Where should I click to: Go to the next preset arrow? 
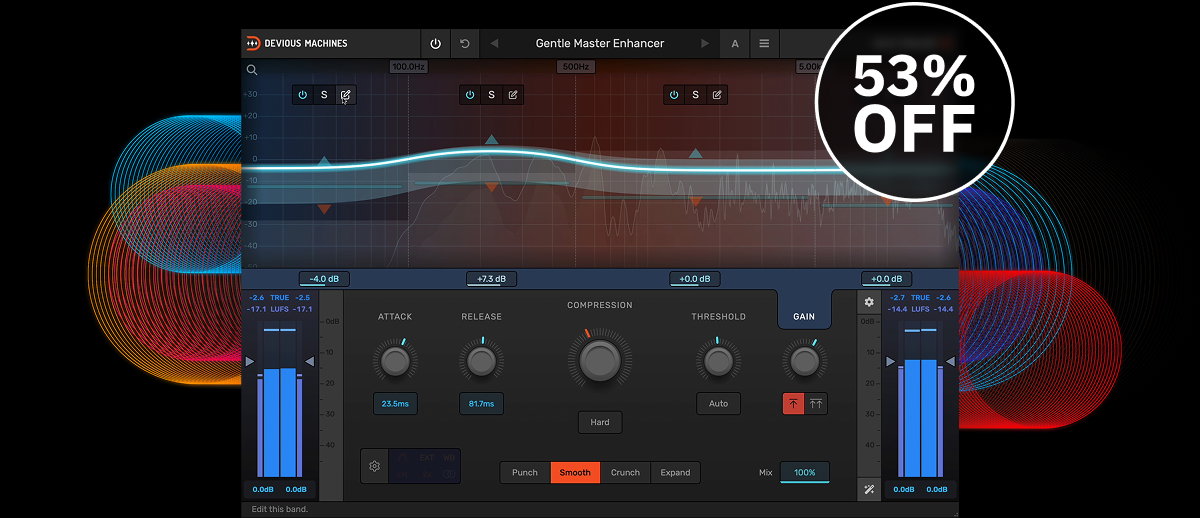pos(705,44)
